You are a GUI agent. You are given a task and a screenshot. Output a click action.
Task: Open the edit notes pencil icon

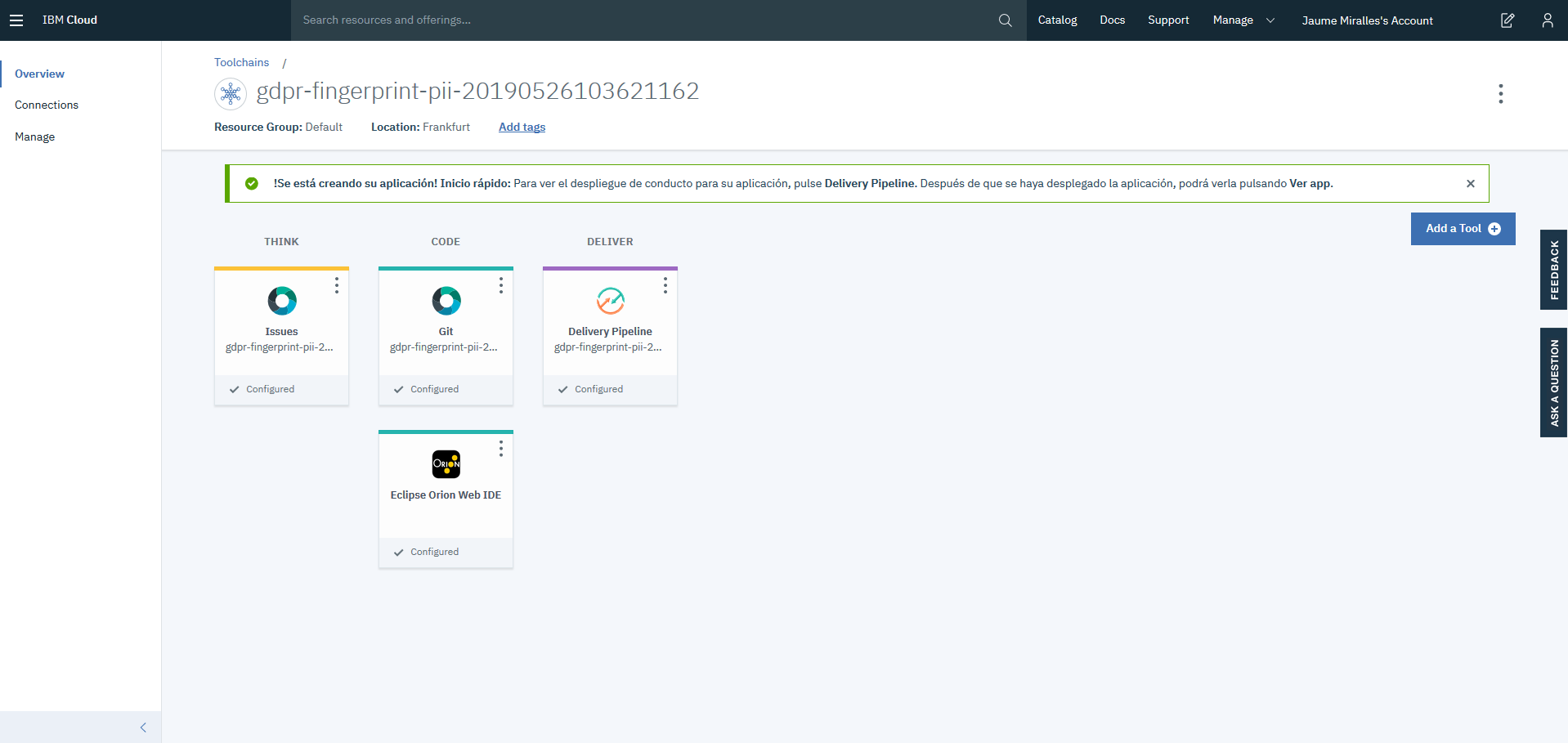tap(1508, 20)
